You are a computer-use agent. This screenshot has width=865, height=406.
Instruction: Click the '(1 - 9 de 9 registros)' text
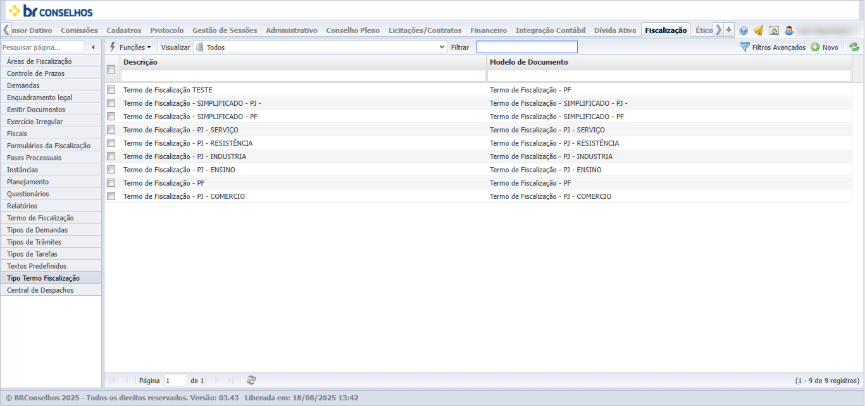pos(827,381)
